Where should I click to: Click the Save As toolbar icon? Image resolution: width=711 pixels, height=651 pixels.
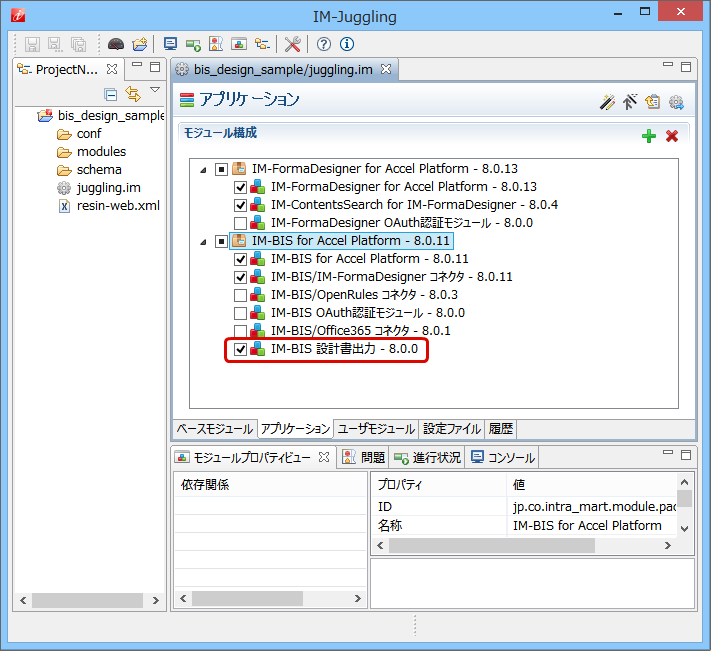[x=55, y=44]
